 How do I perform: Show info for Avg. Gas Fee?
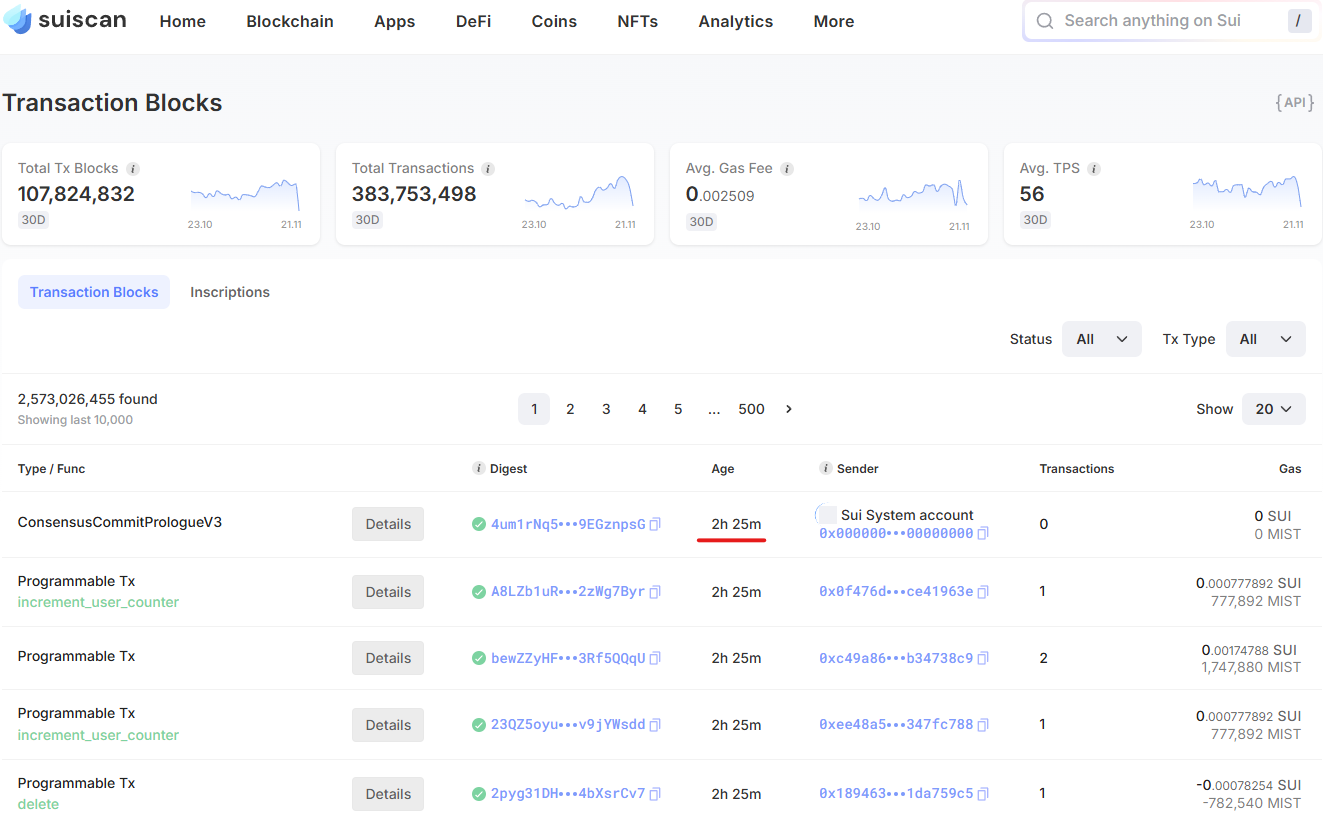[x=787, y=169]
